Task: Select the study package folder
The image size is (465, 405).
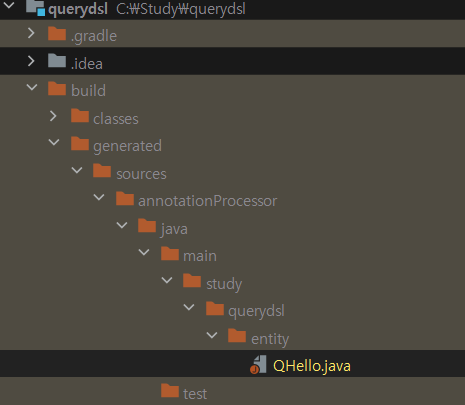Action: pyautogui.click(x=224, y=284)
